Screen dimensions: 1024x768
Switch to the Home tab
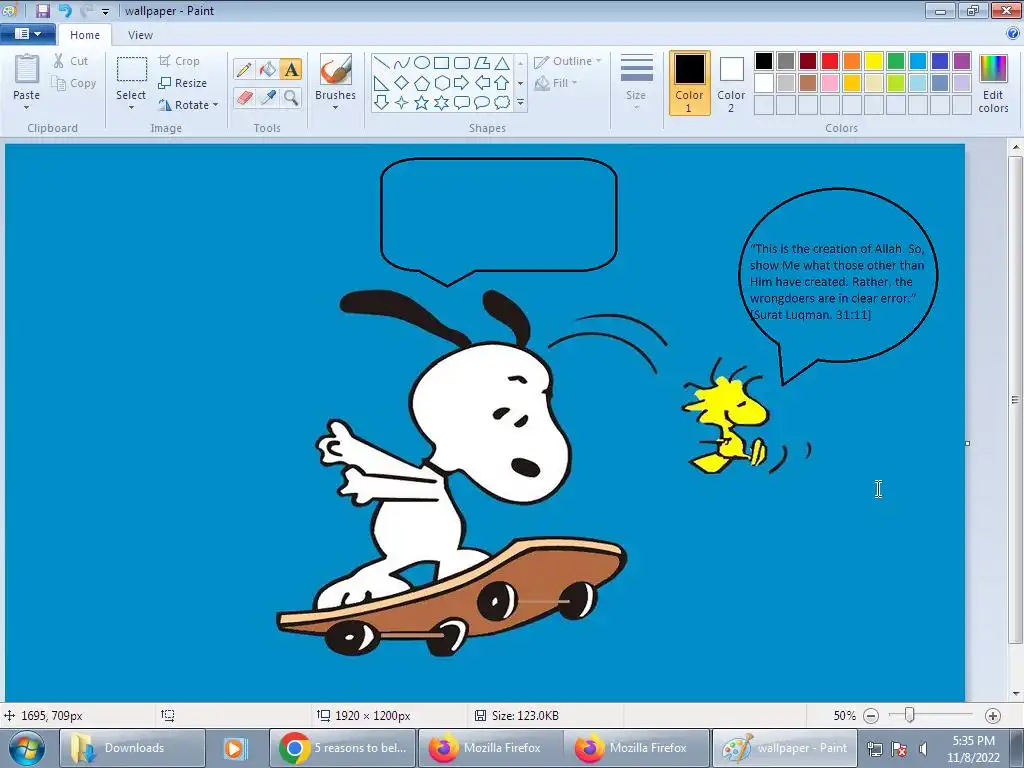85,35
